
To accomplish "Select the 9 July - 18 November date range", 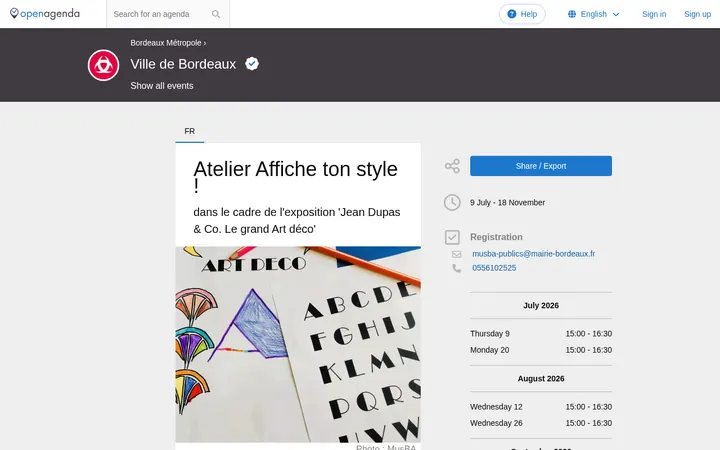I will [x=507, y=202].
